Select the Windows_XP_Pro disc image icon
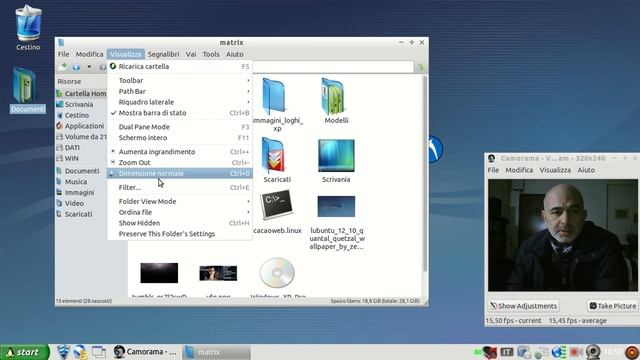Screen dimensions: 640x360 [277, 273]
